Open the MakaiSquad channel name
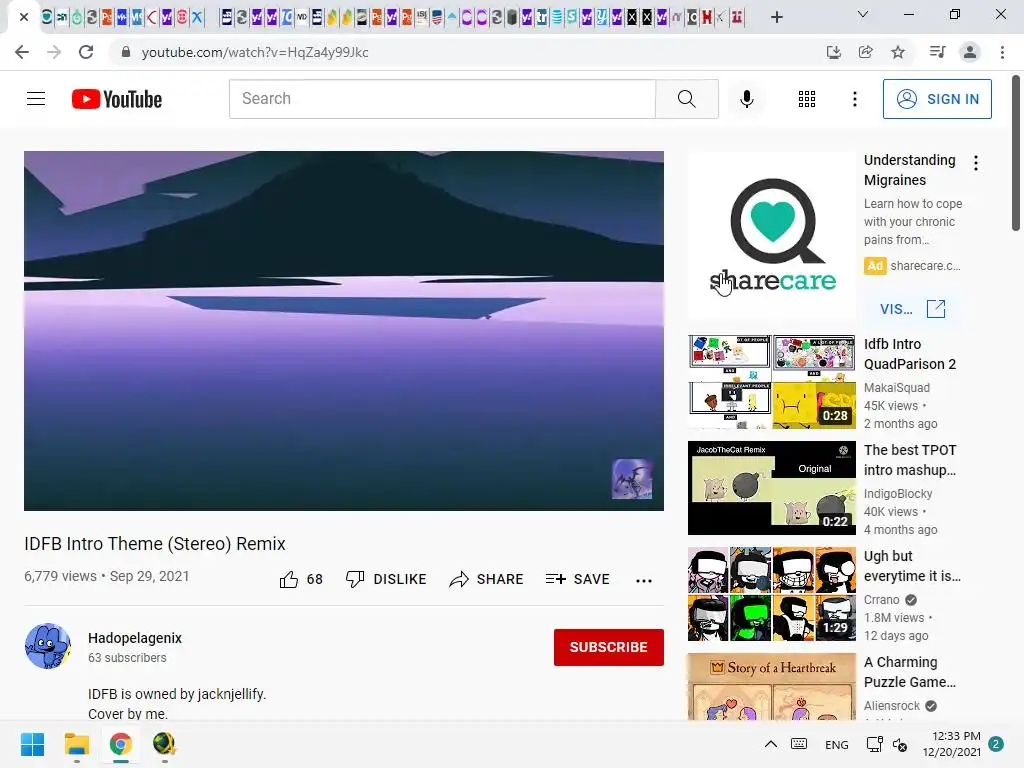Image resolution: width=1024 pixels, height=768 pixels. click(897, 388)
